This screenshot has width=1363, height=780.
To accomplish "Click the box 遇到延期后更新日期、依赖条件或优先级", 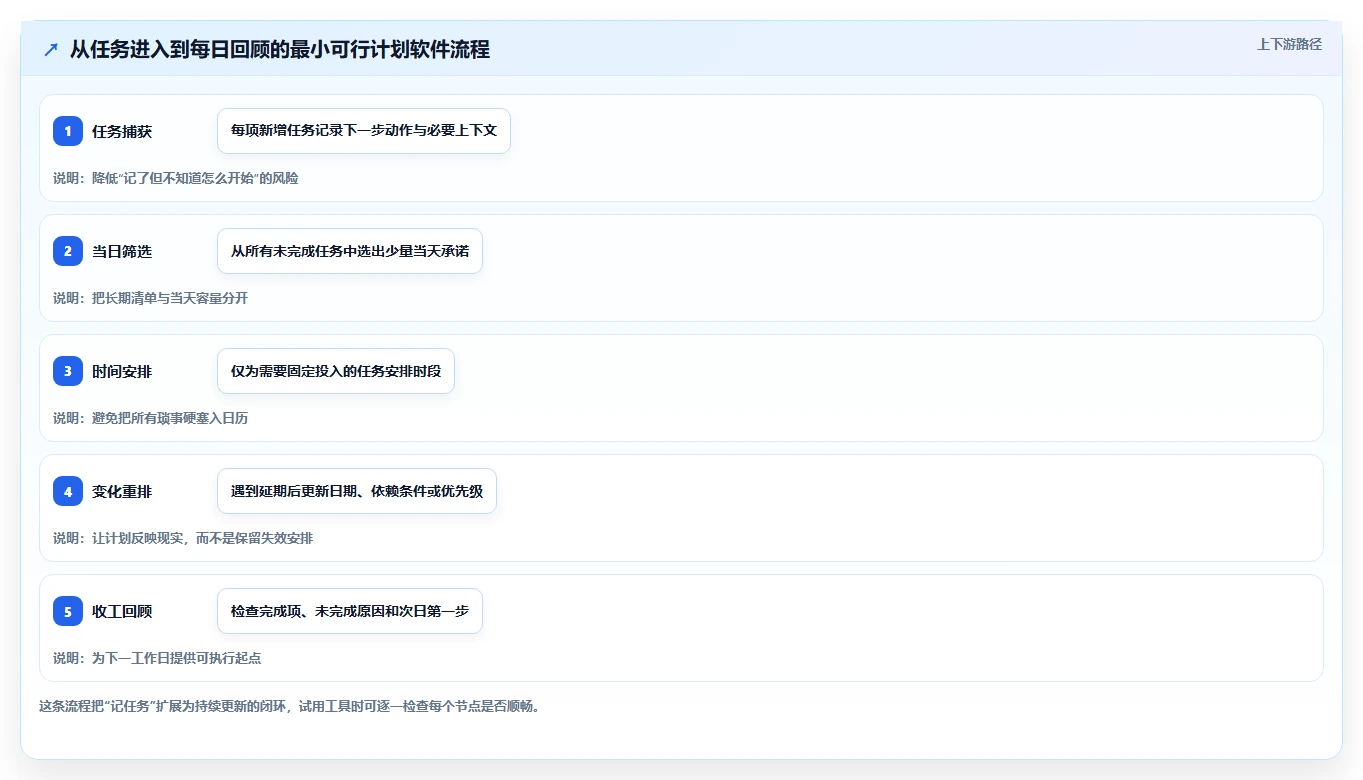I will click(x=357, y=491).
